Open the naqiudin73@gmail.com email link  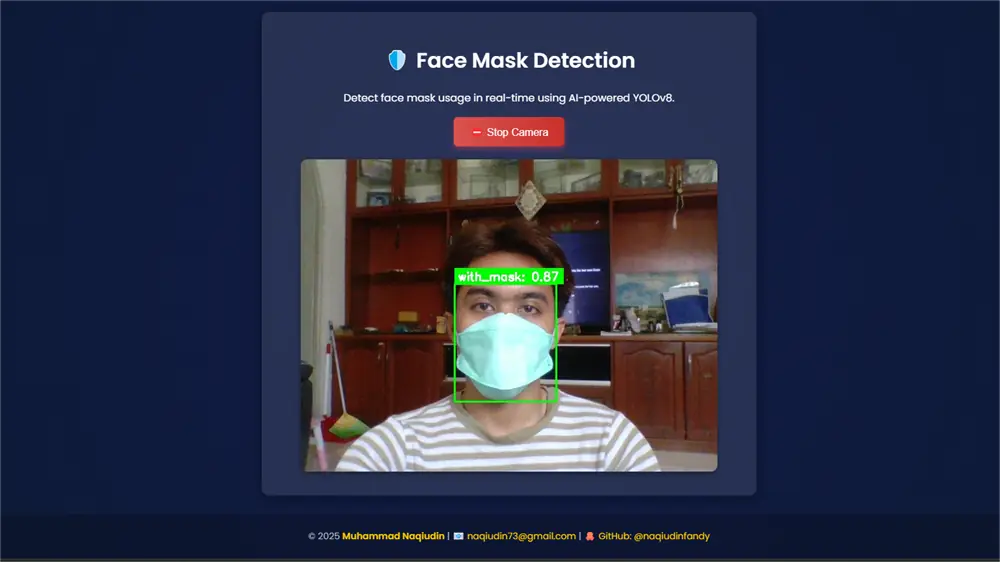click(521, 536)
